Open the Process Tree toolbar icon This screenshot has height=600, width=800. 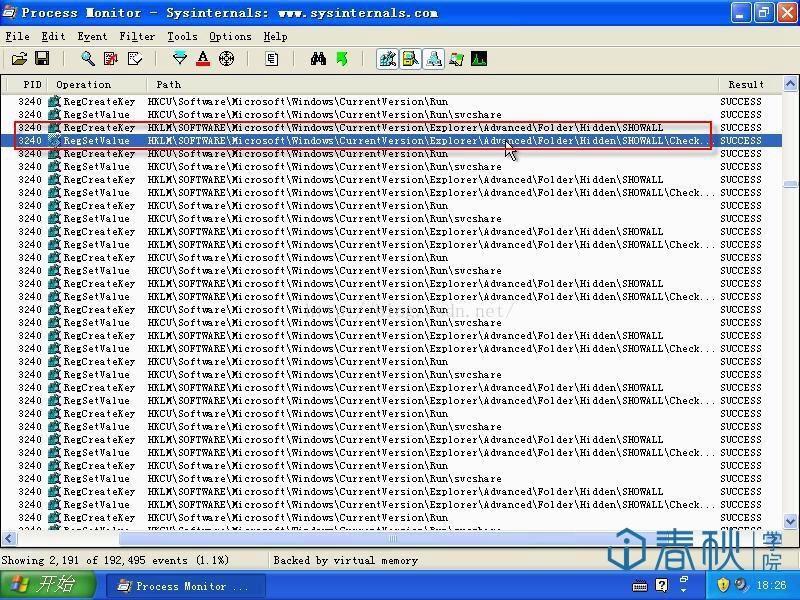pos(272,59)
